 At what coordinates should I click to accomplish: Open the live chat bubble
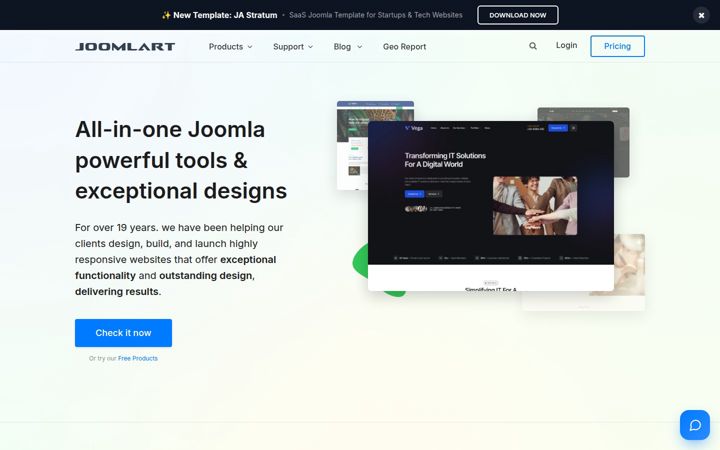click(x=695, y=425)
